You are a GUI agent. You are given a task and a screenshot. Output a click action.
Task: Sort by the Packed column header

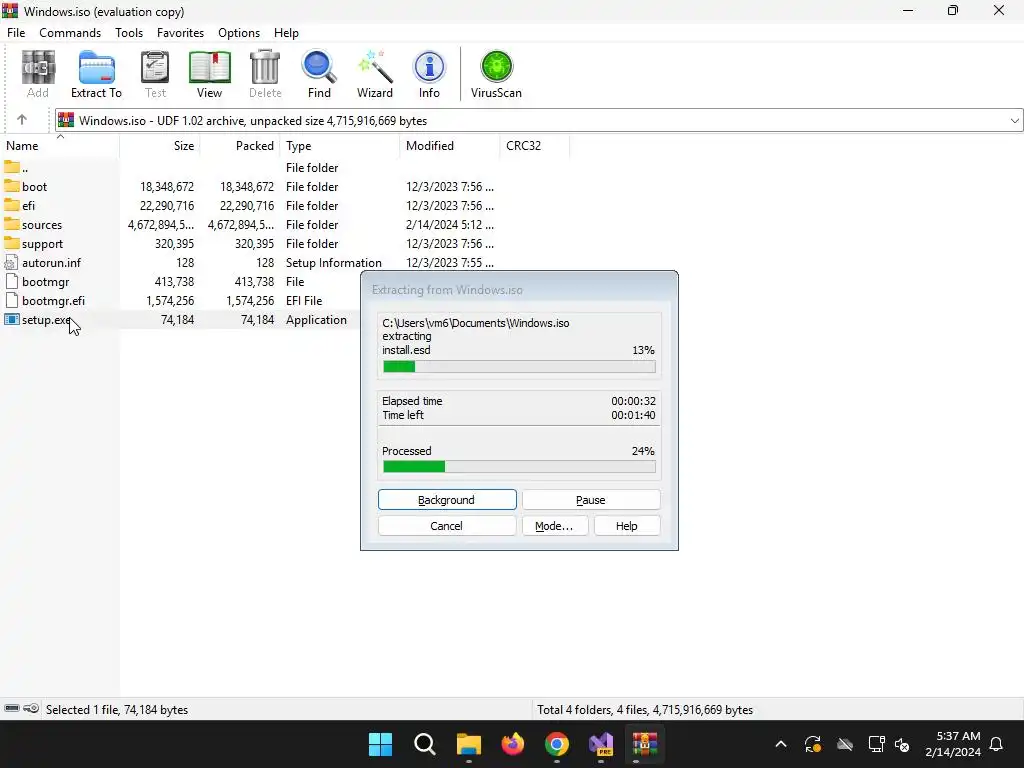pyautogui.click(x=240, y=146)
